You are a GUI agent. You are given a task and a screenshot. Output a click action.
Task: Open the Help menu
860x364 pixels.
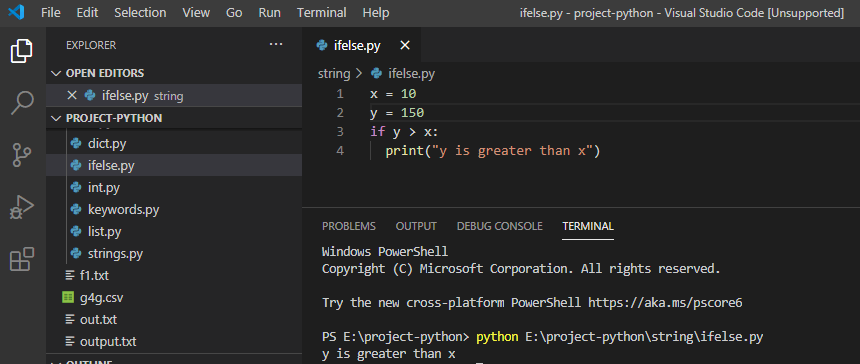376,13
